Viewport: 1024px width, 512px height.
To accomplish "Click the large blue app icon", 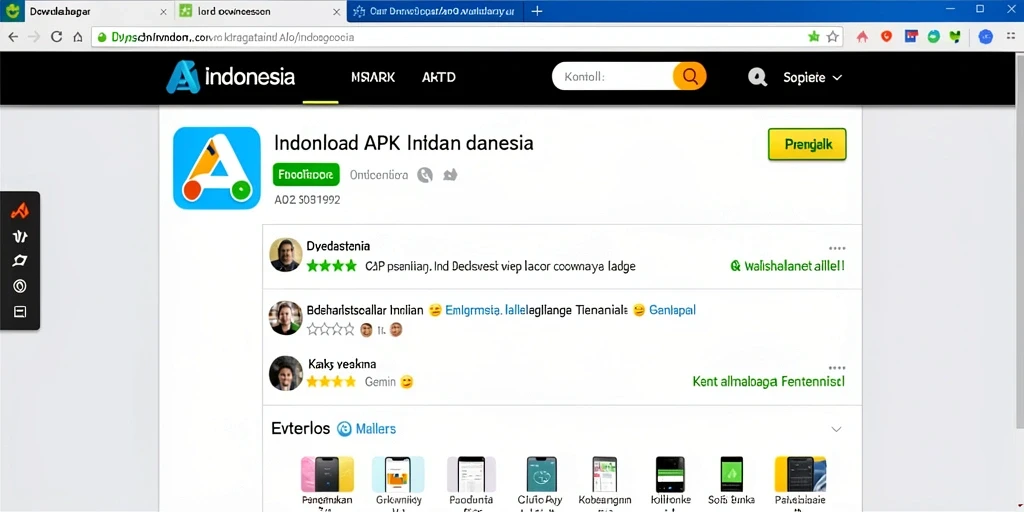I will (217, 168).
